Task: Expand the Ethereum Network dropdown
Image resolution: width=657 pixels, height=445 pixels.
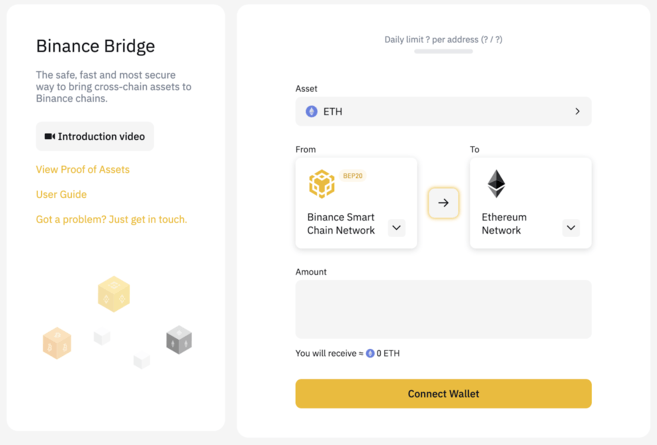Action: [571, 228]
